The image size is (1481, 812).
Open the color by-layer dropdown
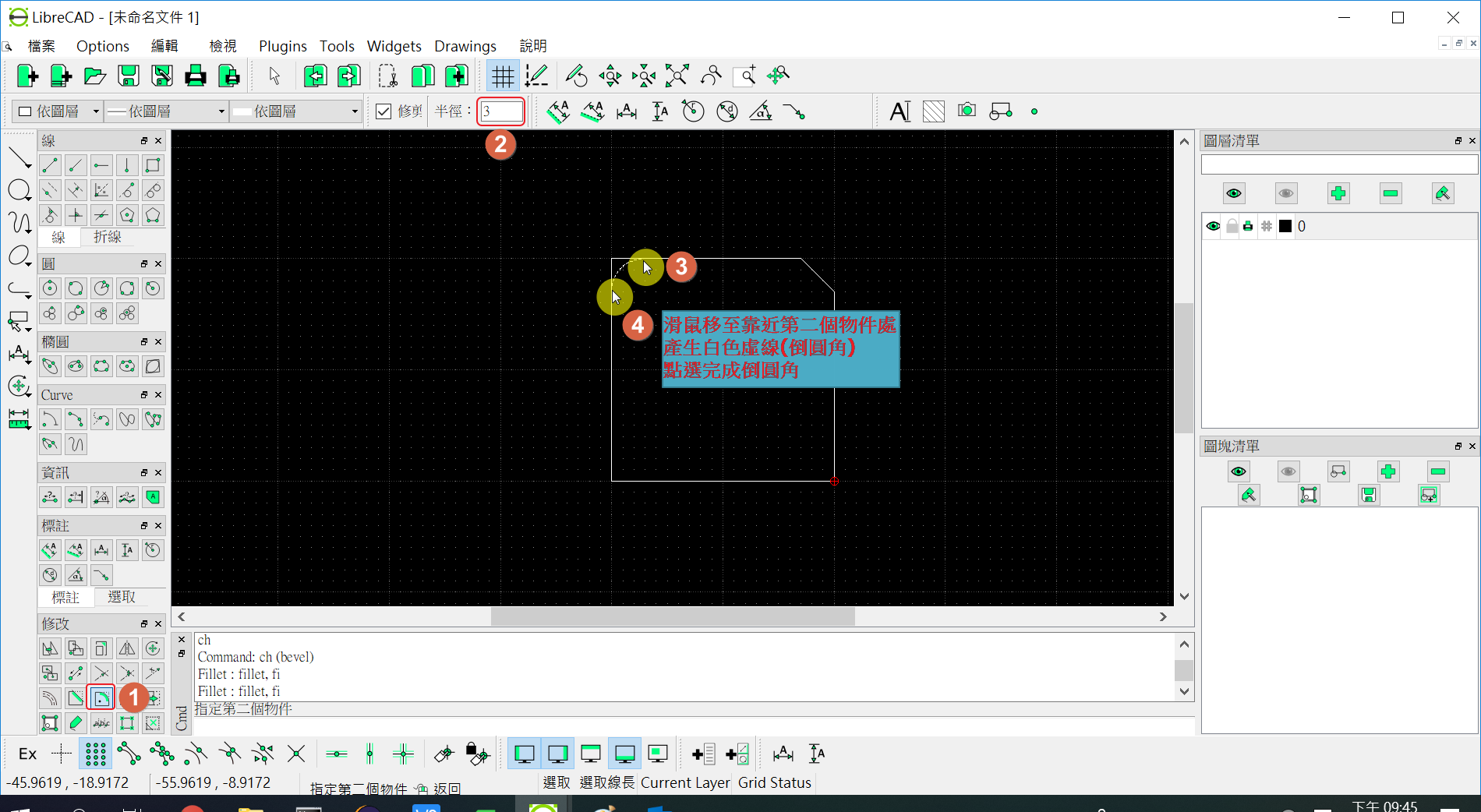pos(58,111)
